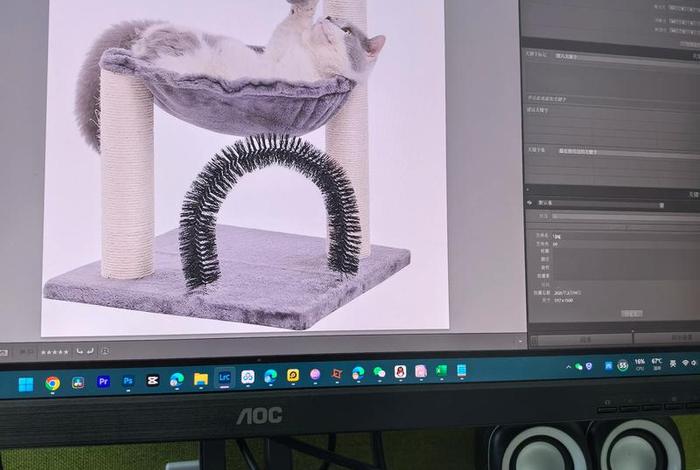Show hidden system tray icons chevron

pos(568,367)
